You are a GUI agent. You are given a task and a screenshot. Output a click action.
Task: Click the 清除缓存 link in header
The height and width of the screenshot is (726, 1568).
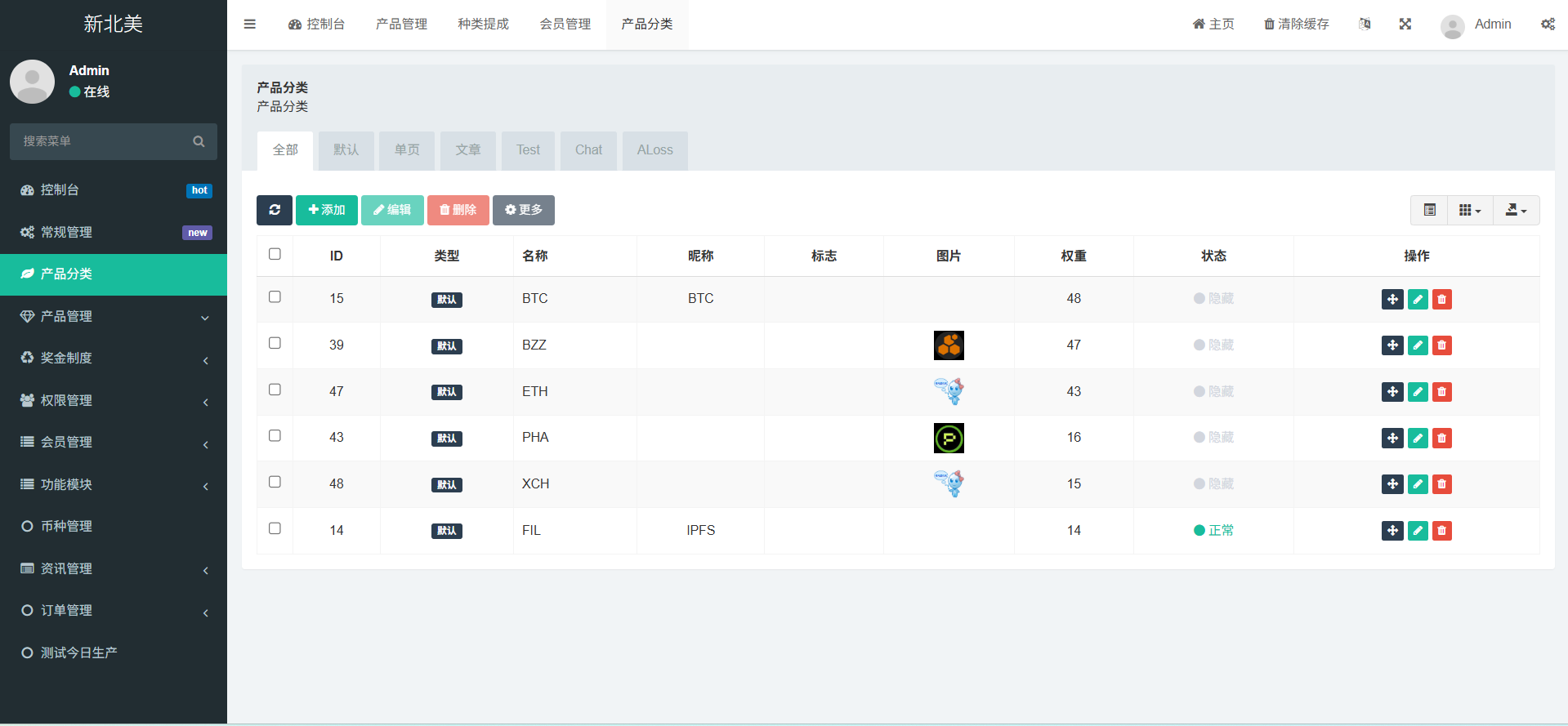[1296, 24]
